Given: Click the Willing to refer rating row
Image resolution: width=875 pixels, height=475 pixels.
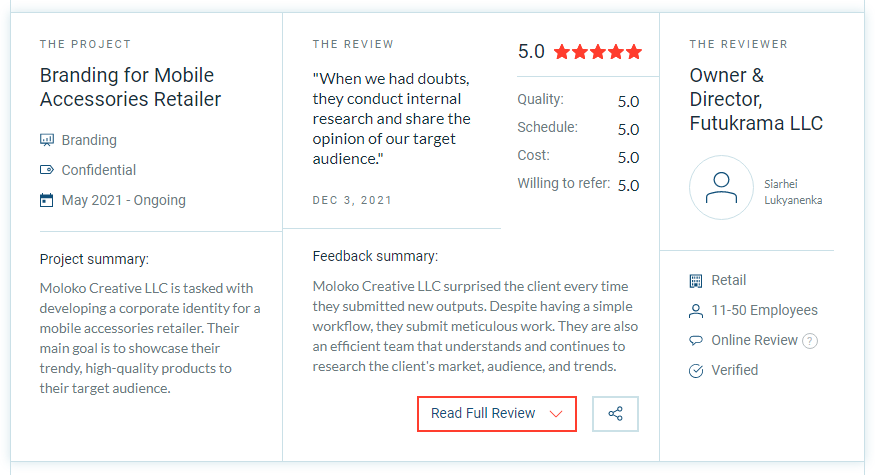Looking at the screenshot, I should 578,185.
